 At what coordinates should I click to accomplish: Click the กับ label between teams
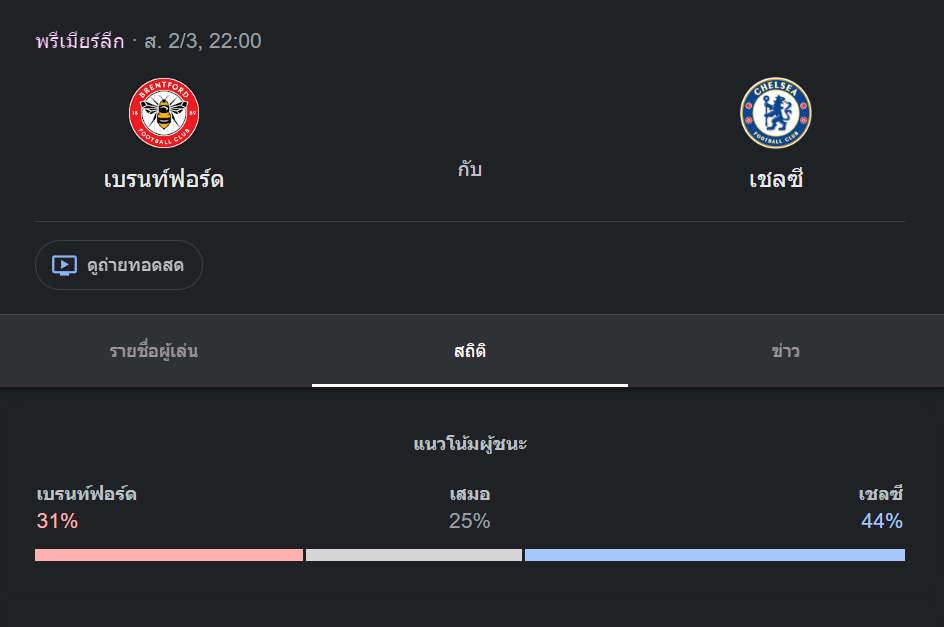coord(469,169)
